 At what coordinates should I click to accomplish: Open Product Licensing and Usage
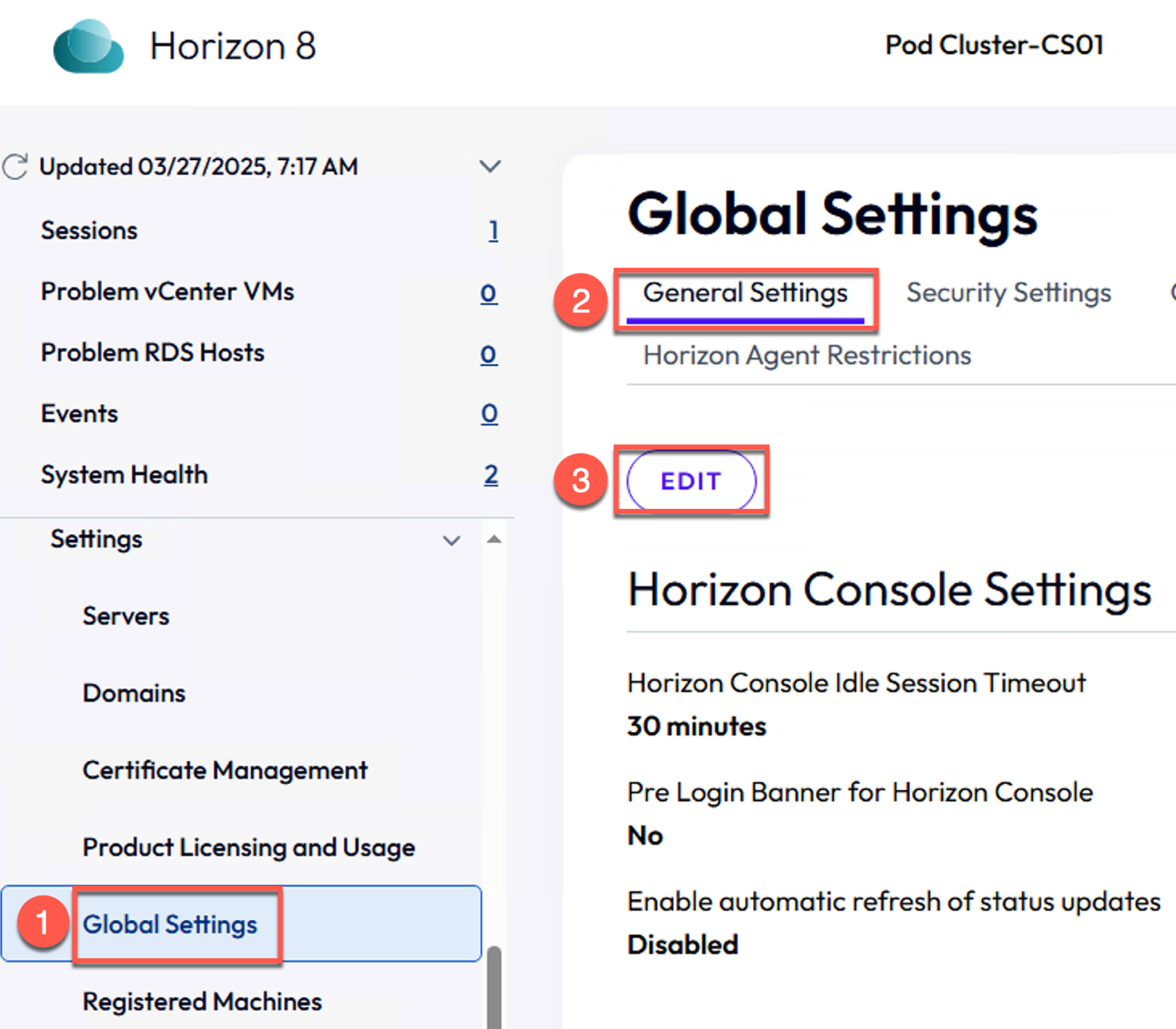(248, 848)
